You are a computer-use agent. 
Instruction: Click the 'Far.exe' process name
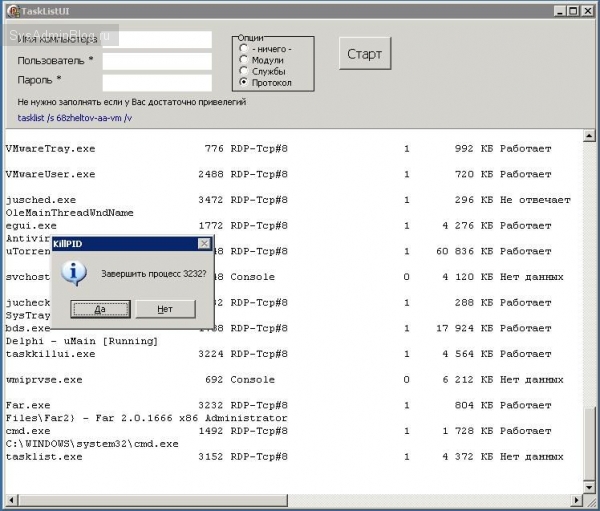28,405
